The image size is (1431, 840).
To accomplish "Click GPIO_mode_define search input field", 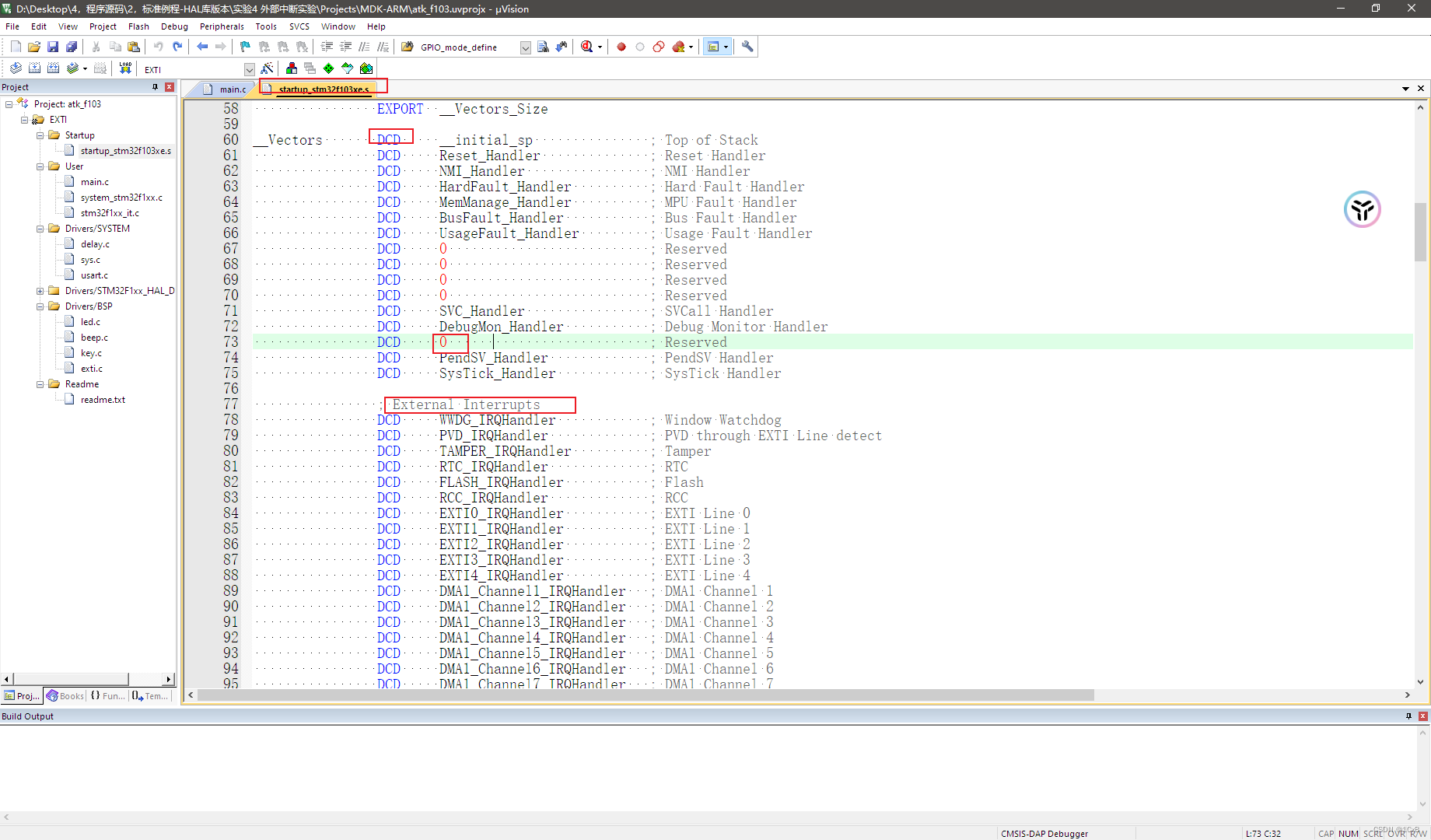I will click(x=468, y=47).
